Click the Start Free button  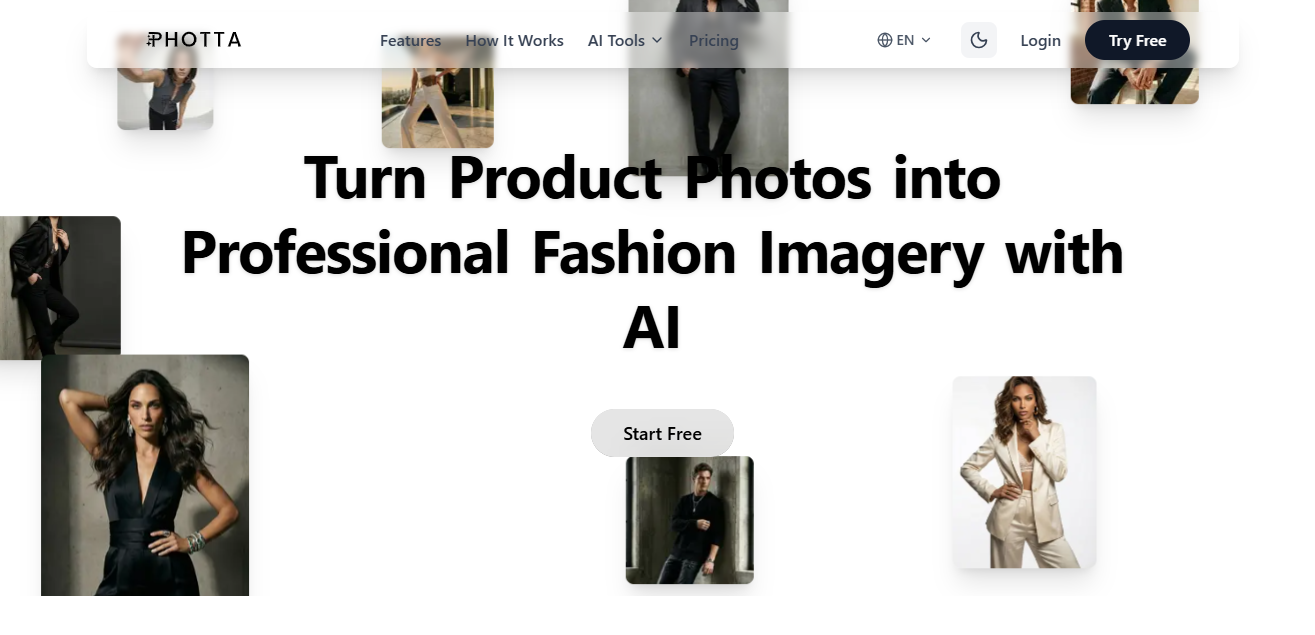[x=662, y=433]
